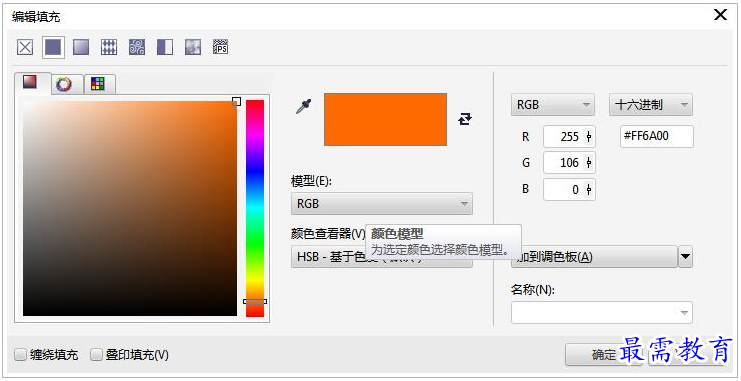Select the Texture fill icon

(192, 47)
